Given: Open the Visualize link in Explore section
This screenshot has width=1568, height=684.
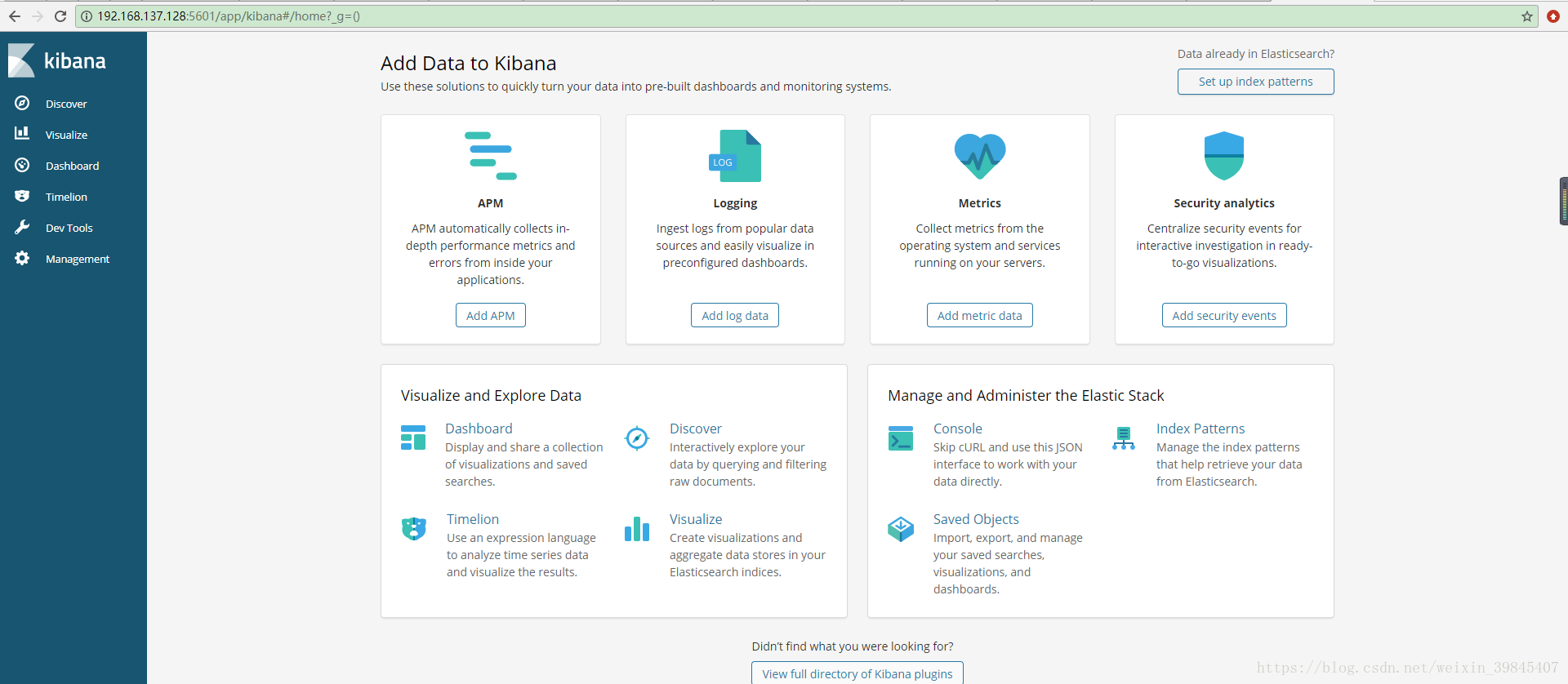Looking at the screenshot, I should (696, 519).
